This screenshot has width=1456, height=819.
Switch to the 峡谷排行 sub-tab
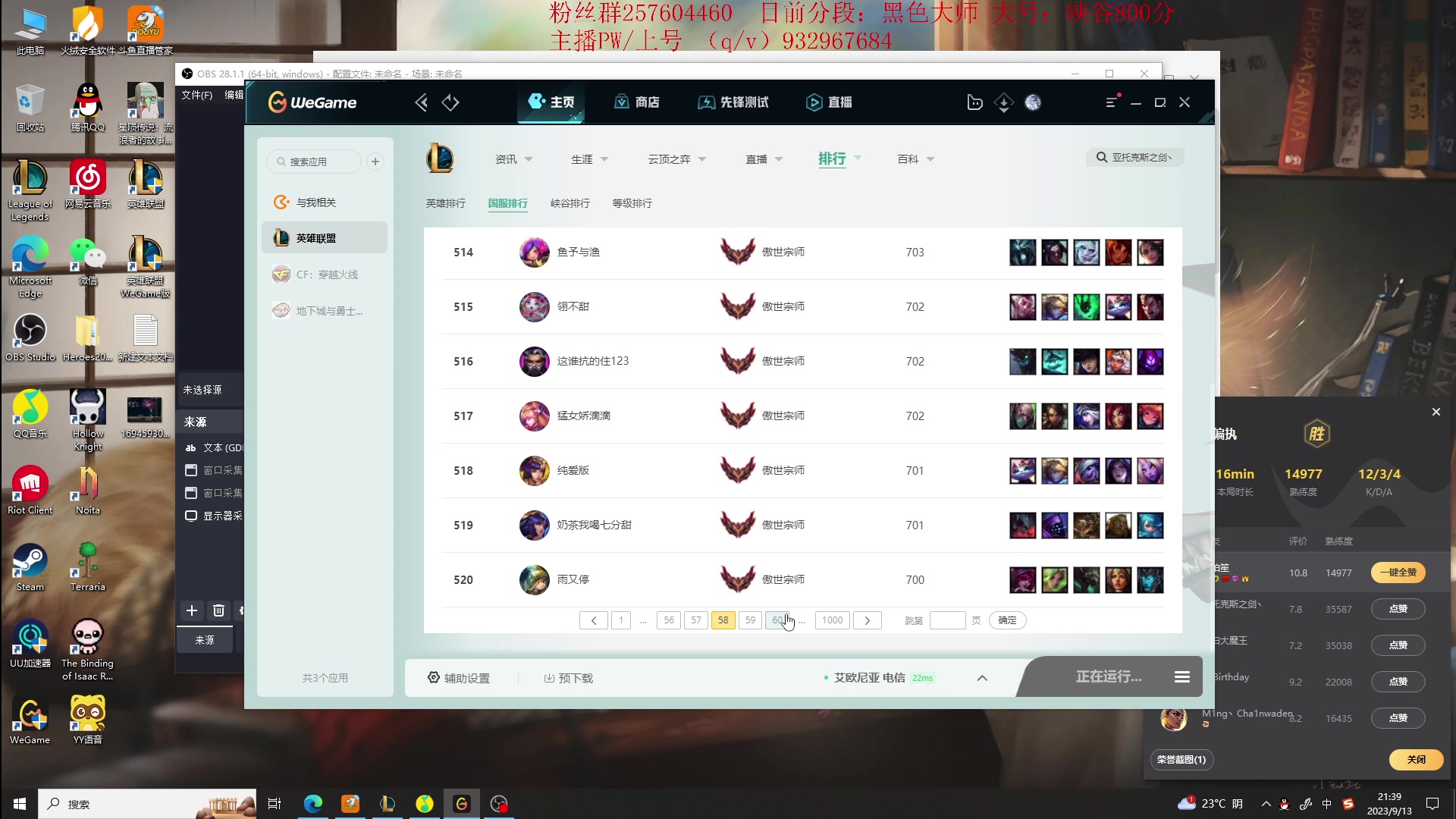point(570,203)
